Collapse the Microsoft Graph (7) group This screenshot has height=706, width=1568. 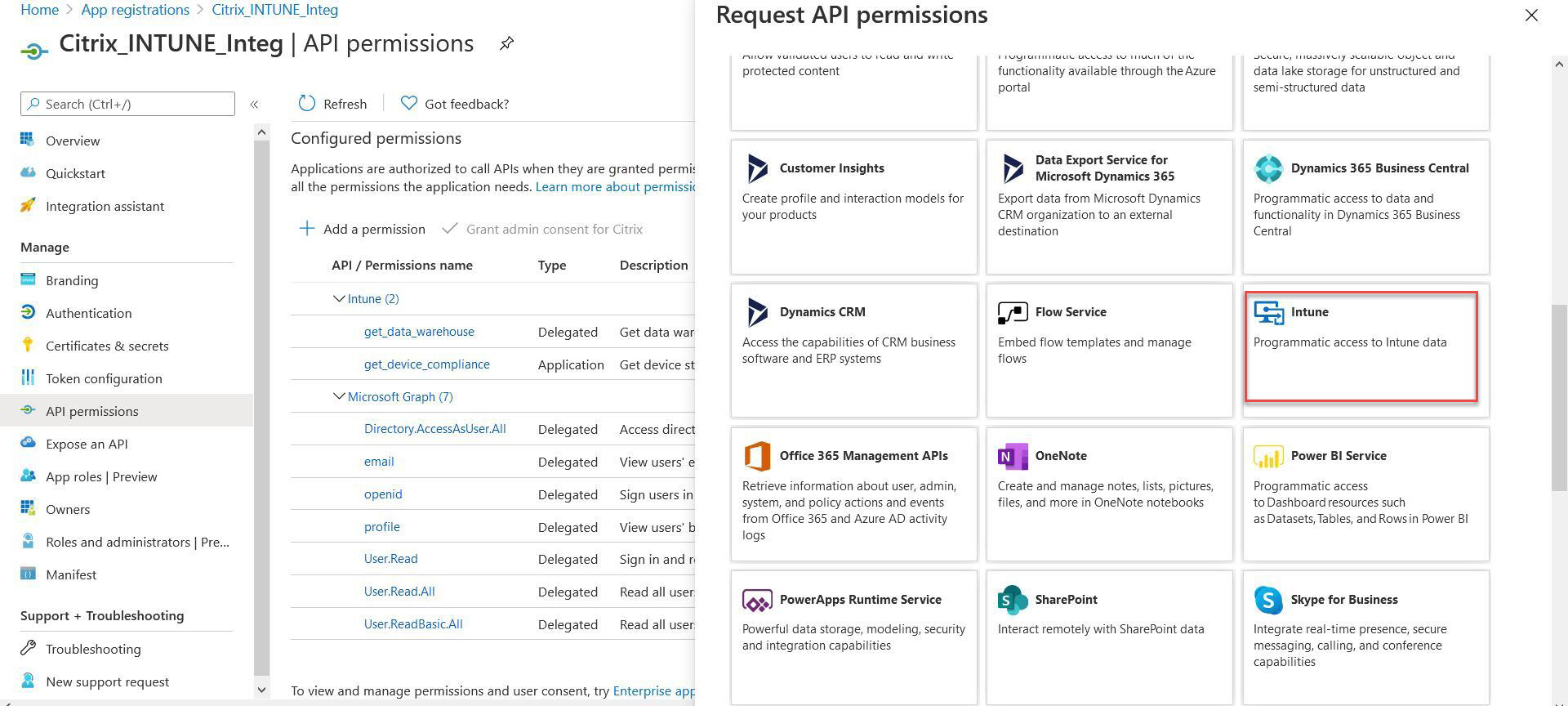(338, 396)
